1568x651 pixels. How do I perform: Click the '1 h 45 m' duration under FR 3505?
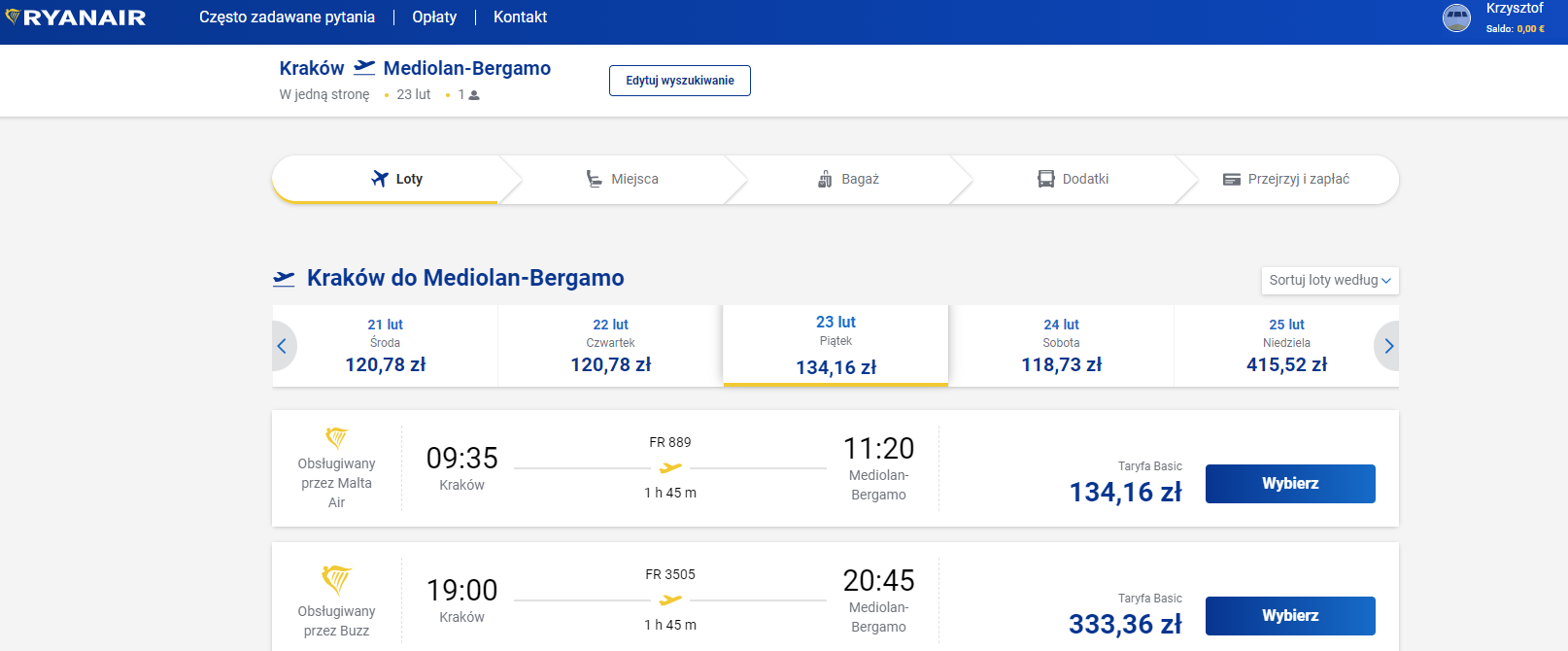[670, 625]
